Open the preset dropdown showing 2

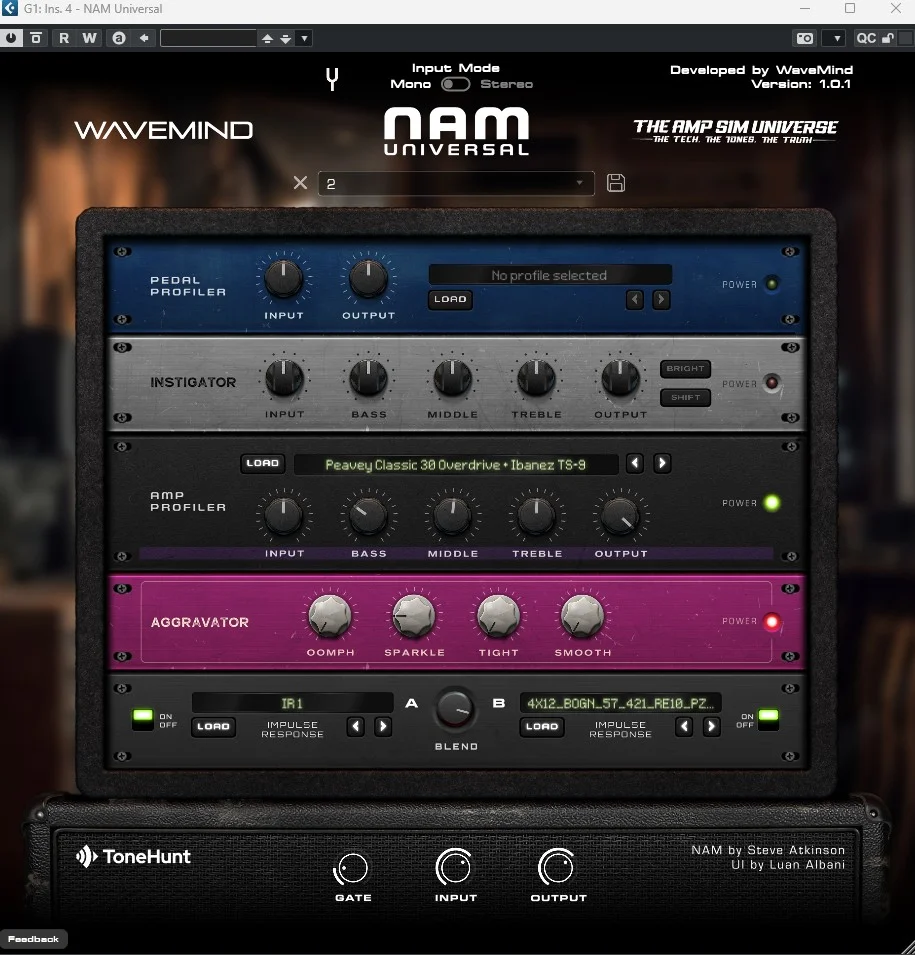[x=456, y=183]
